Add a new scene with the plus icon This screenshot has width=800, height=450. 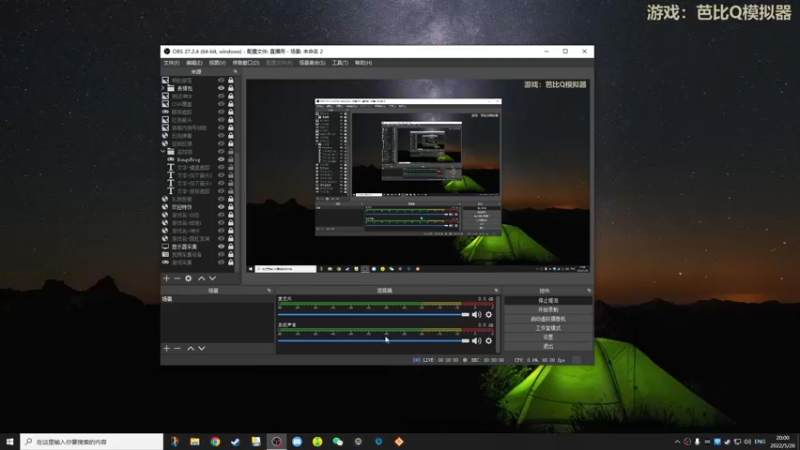(166, 348)
